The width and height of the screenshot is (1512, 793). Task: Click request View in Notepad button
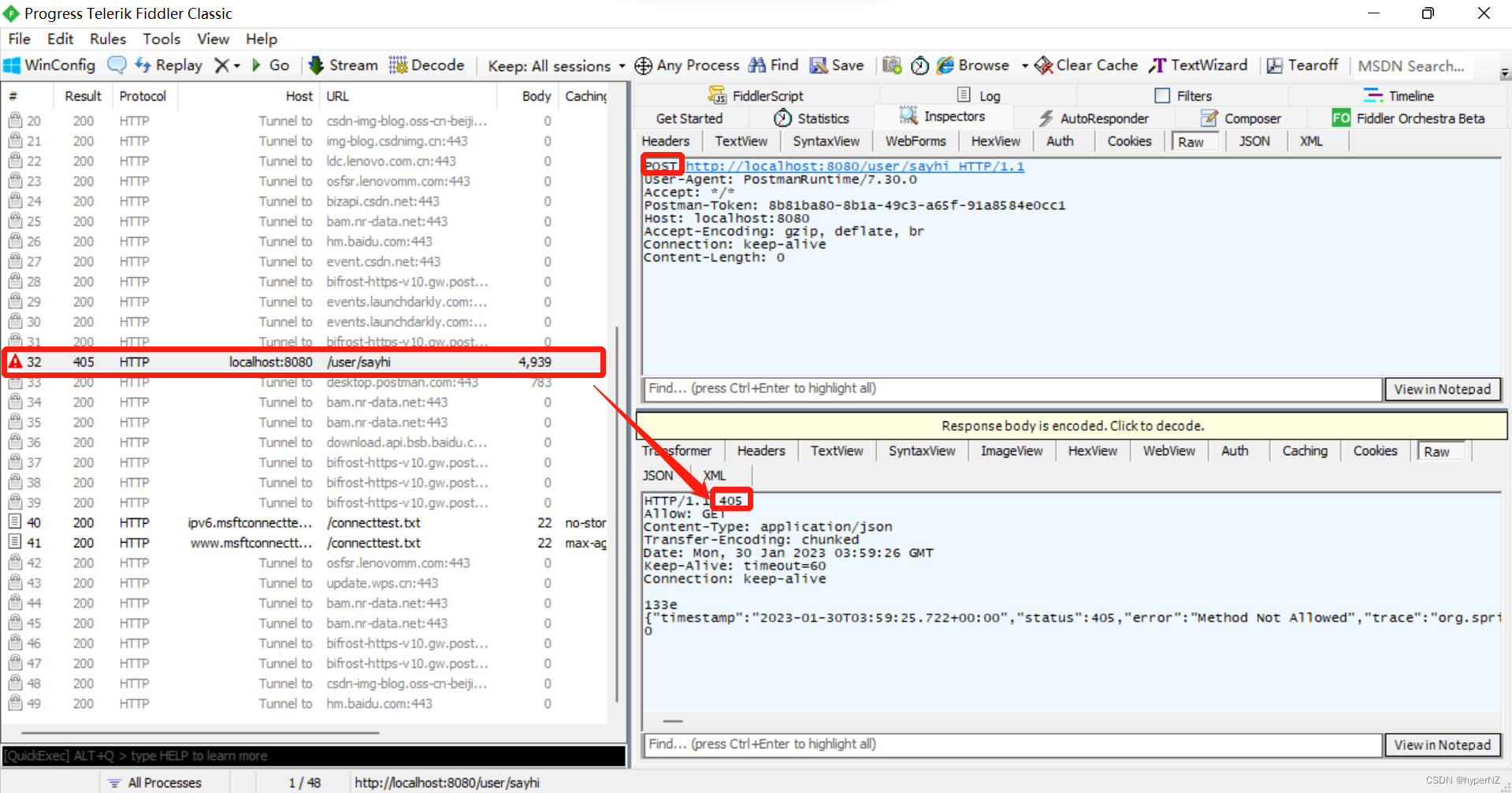pos(1443,389)
